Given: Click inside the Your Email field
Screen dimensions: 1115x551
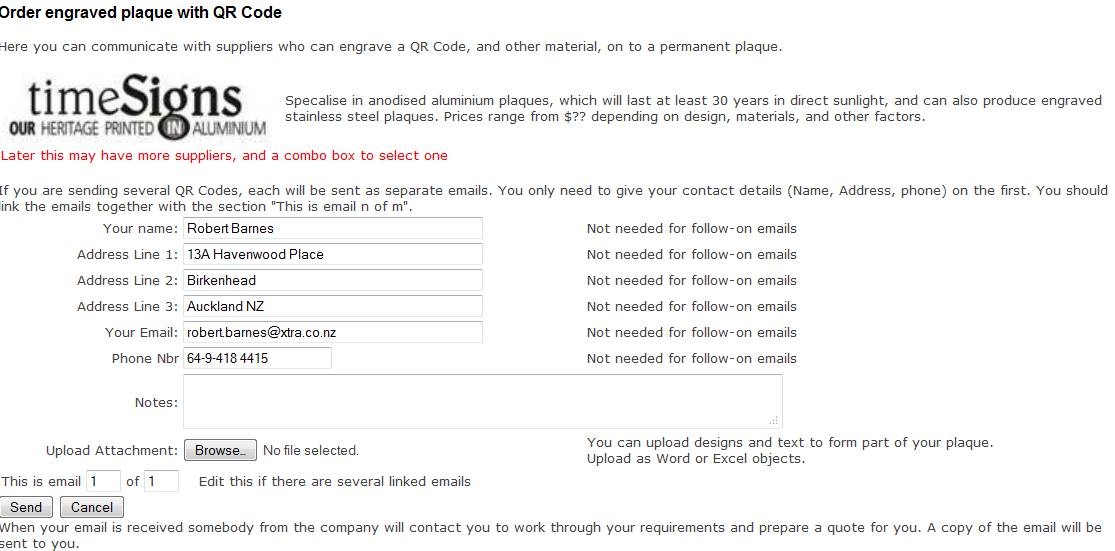Looking at the screenshot, I should [333, 332].
